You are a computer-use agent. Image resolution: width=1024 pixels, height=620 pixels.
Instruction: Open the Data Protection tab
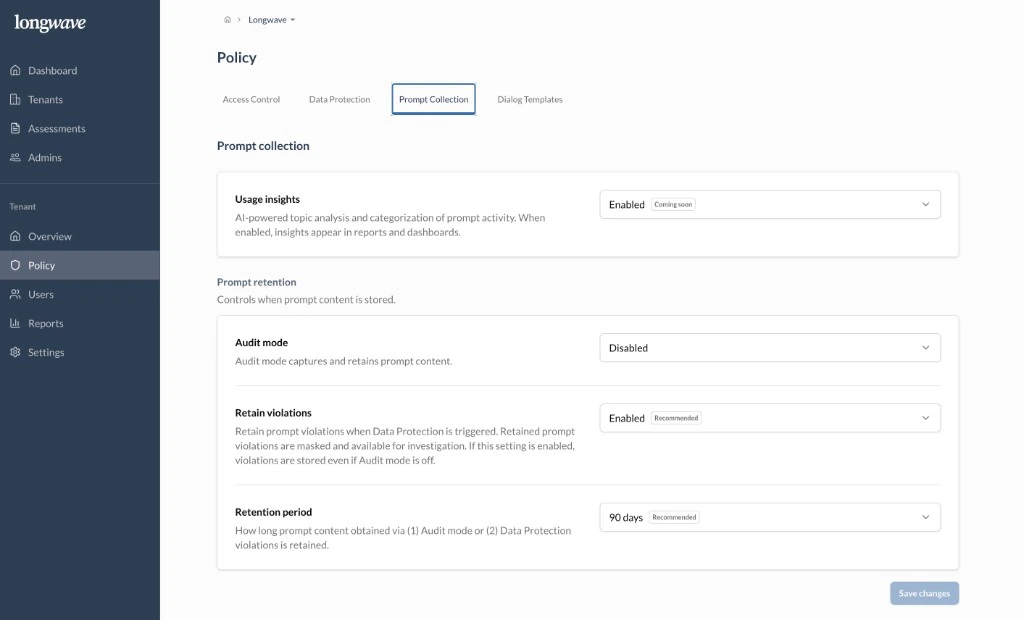point(339,99)
